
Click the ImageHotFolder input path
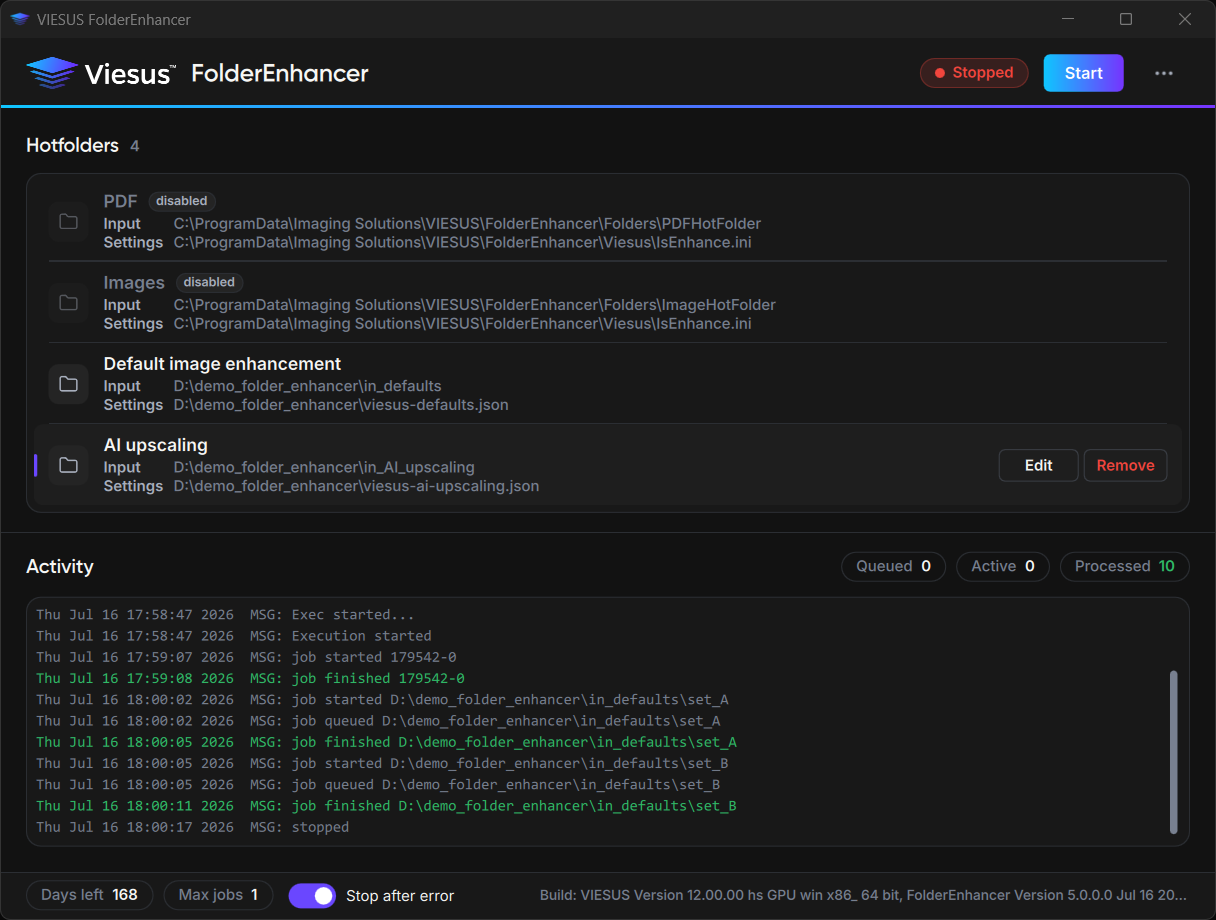pos(474,305)
